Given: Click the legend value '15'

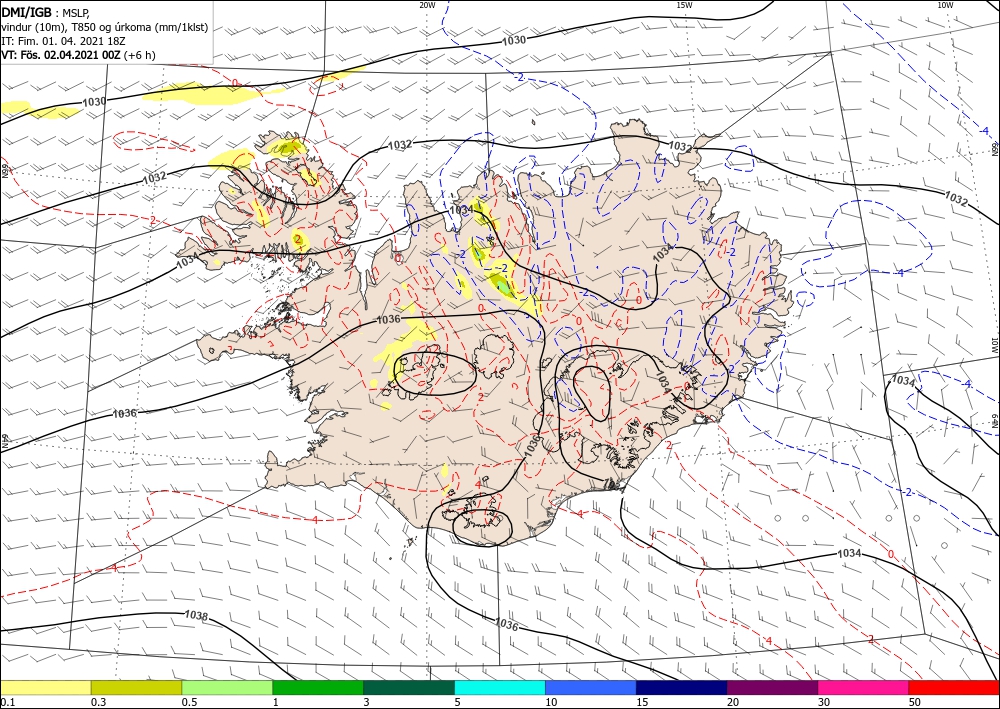Looking at the screenshot, I should coord(642,702).
